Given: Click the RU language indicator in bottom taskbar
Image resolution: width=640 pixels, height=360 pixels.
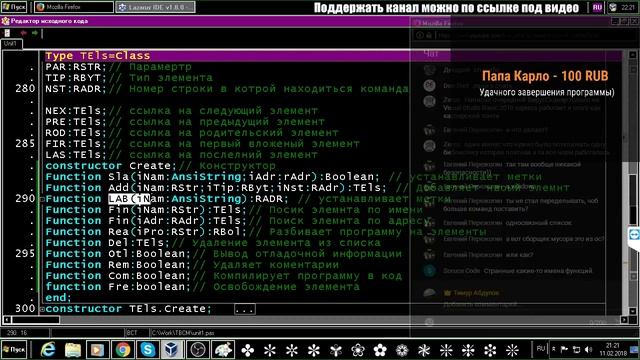Looking at the screenshot, I should coord(541,349).
